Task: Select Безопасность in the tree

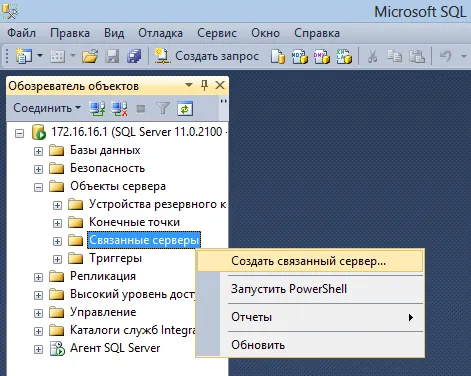Action: [107, 168]
